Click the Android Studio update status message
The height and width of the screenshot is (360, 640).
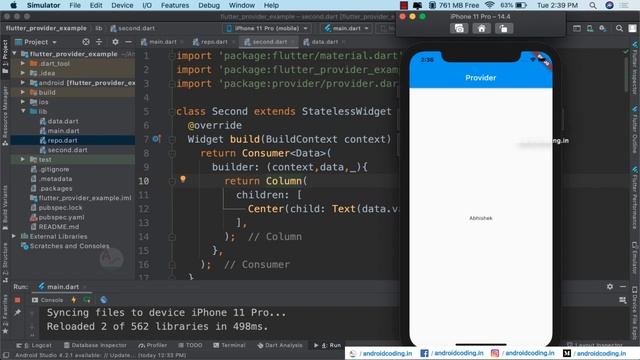click(x=100, y=356)
